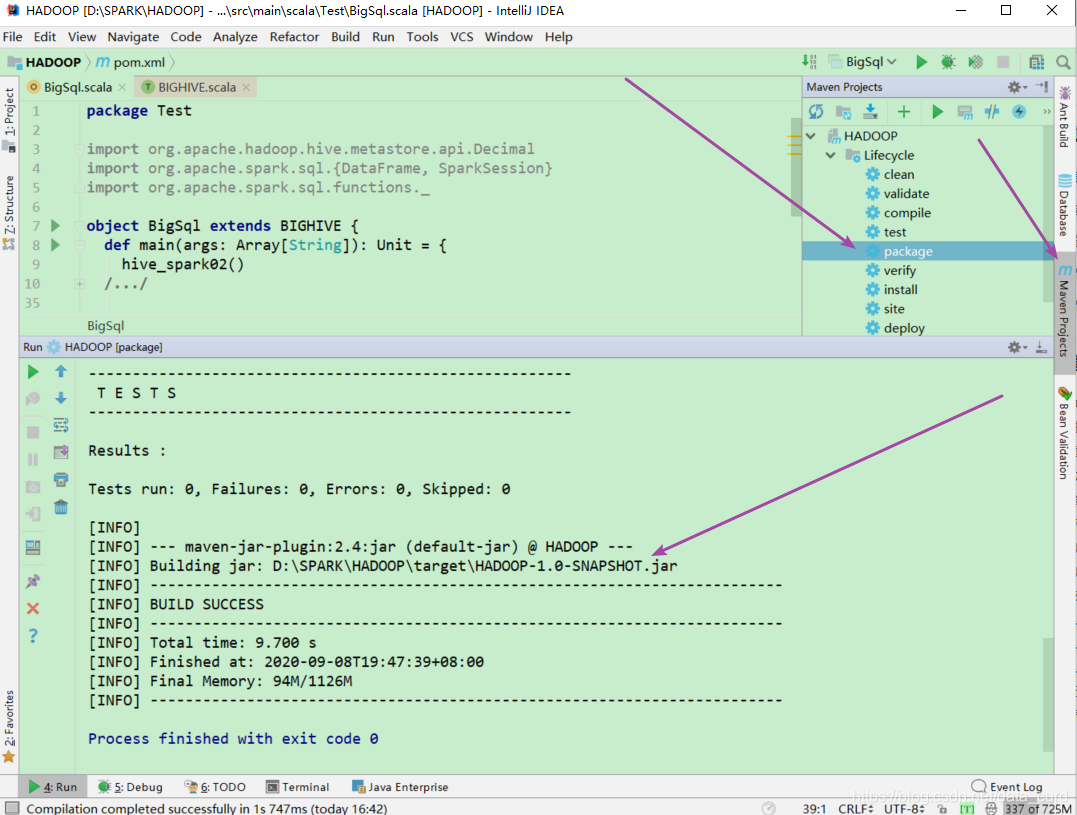Select the deploy lifecycle phase
1077x815 pixels.
904,328
